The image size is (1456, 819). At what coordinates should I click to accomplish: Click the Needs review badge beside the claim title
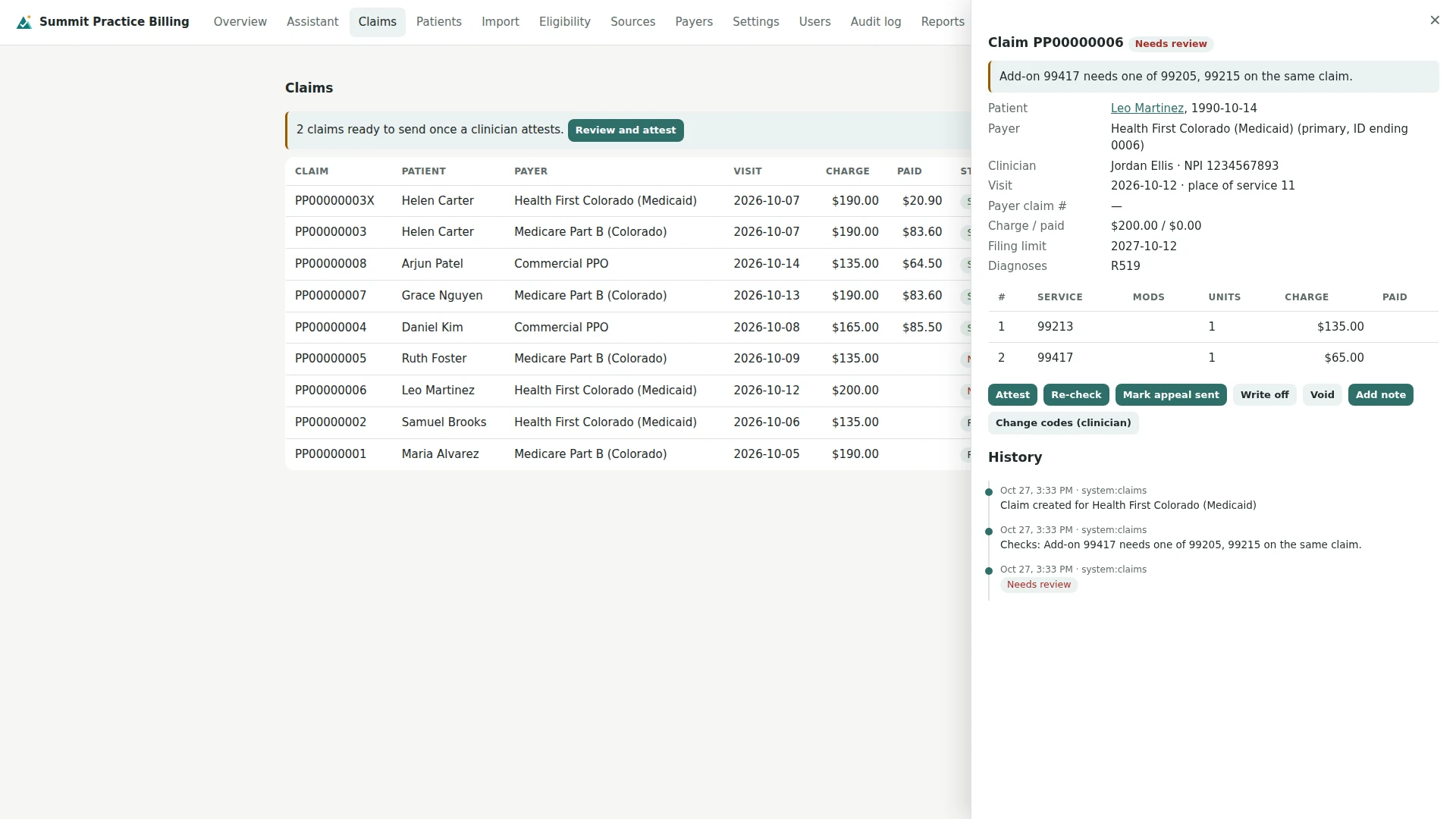[x=1171, y=44]
